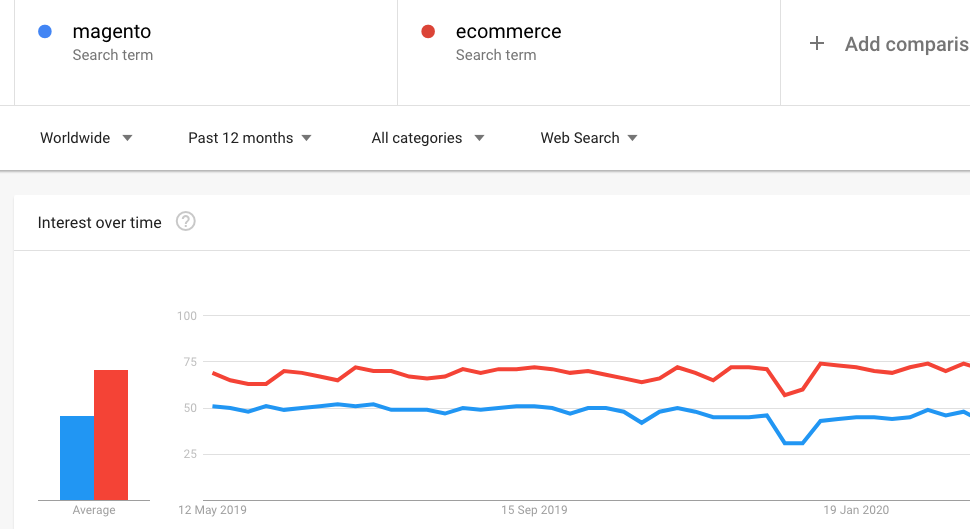Click the 12 May 2019 axis label
This screenshot has width=970, height=529.
[x=212, y=510]
